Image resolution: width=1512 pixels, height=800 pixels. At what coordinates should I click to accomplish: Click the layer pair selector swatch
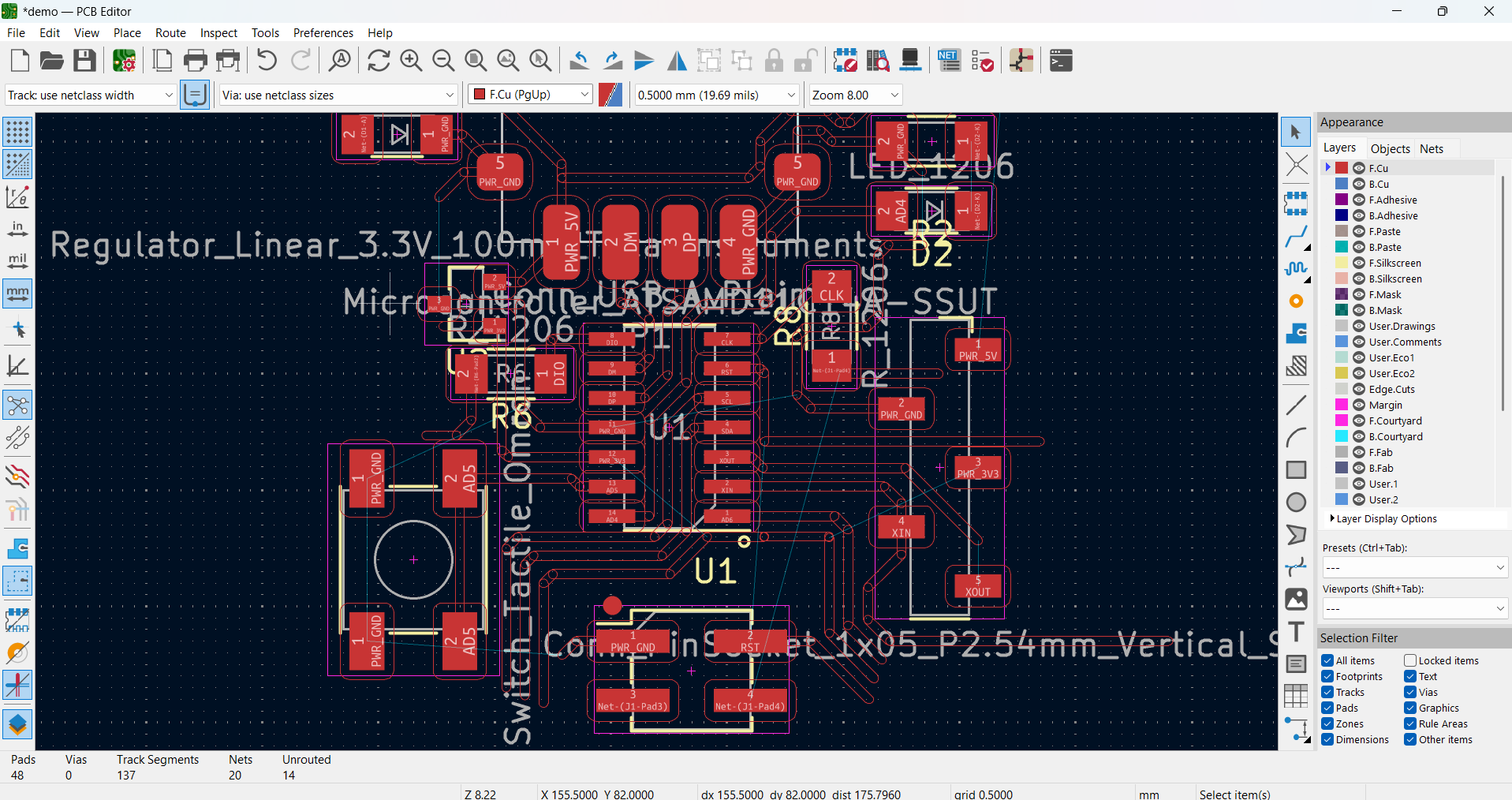[610, 95]
